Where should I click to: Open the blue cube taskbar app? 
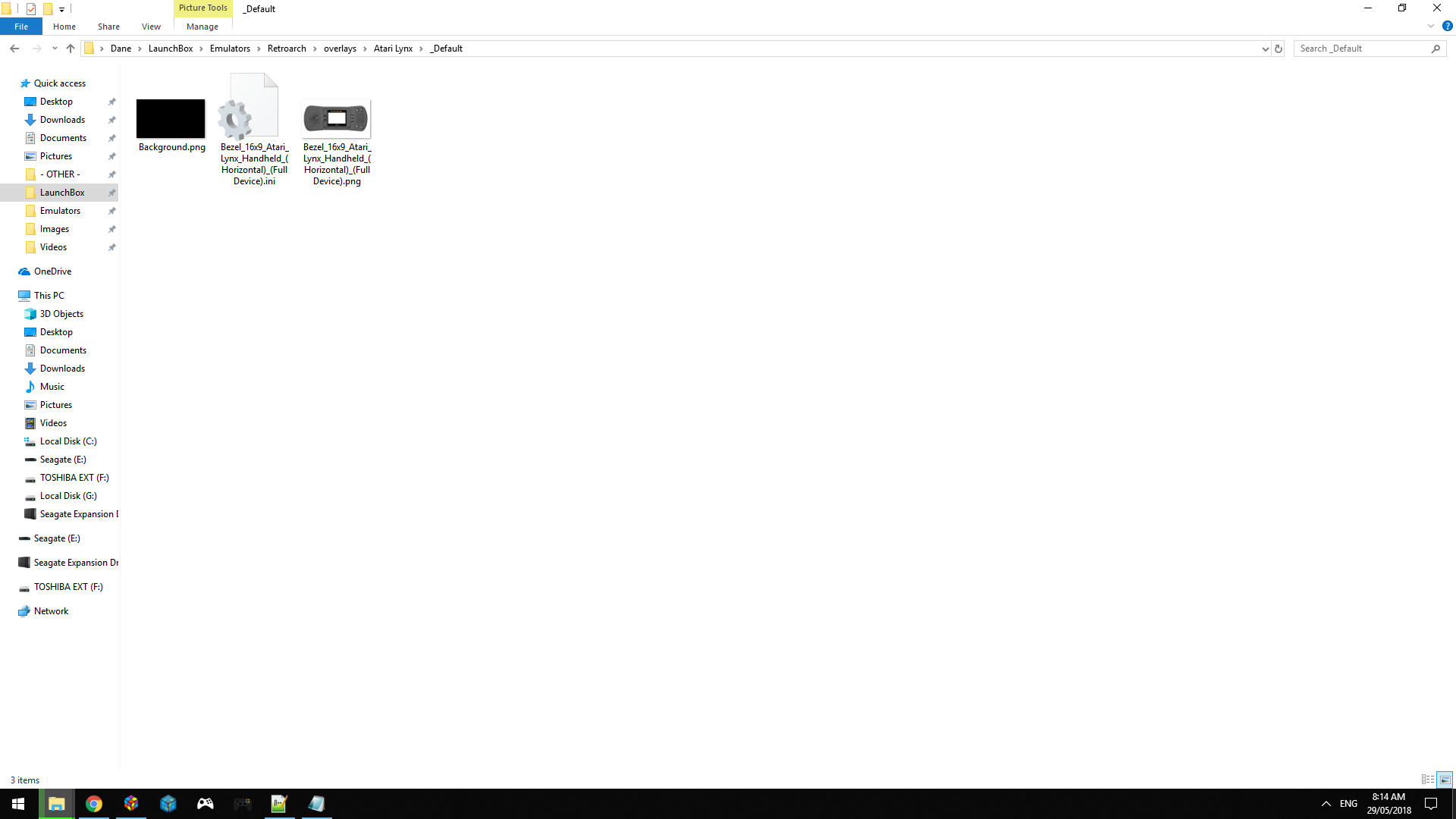(168, 804)
